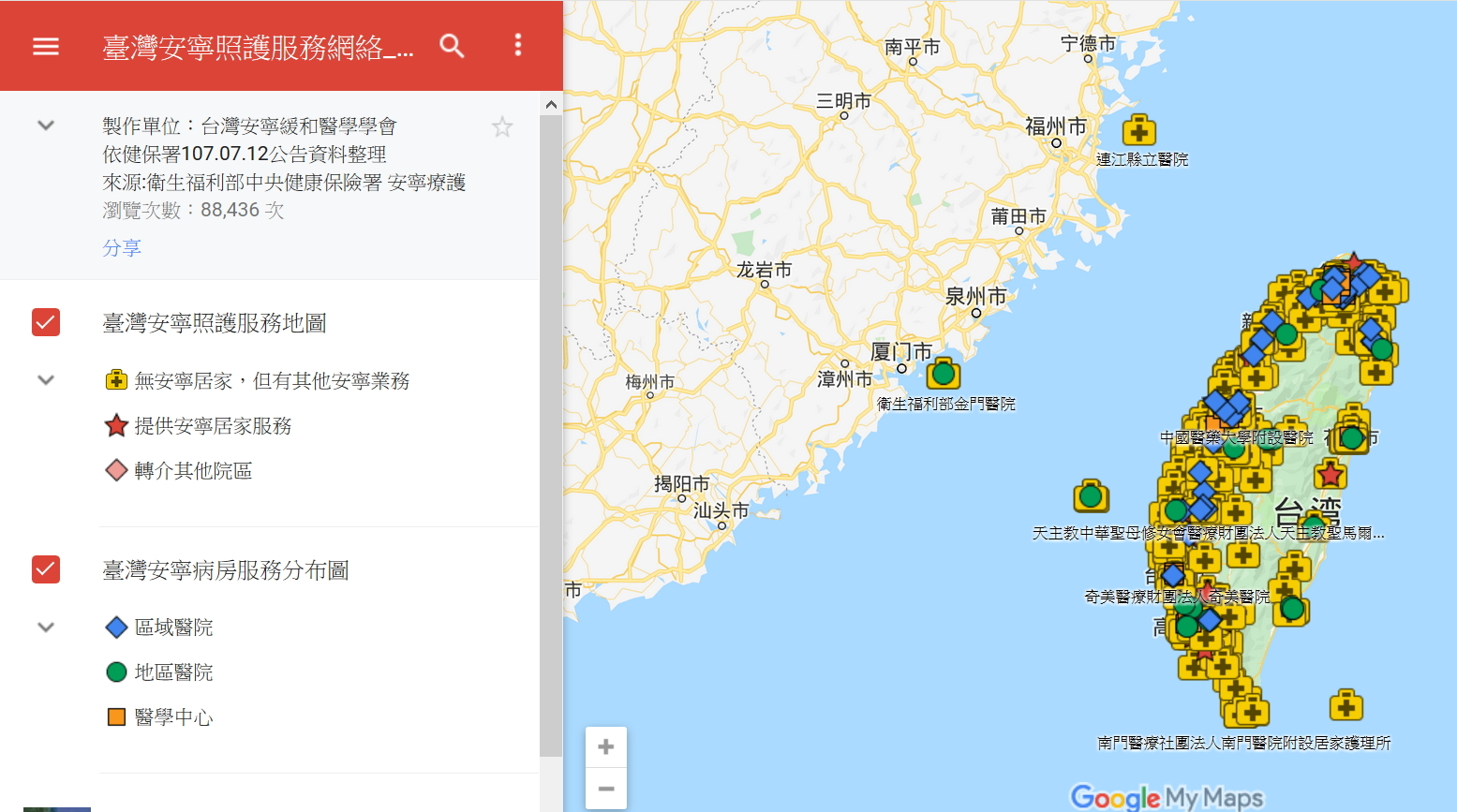Uncheck 臺灣安寧照護服務地圖 layer checkbox
Viewport: 1457px width, 812px height.
46,322
